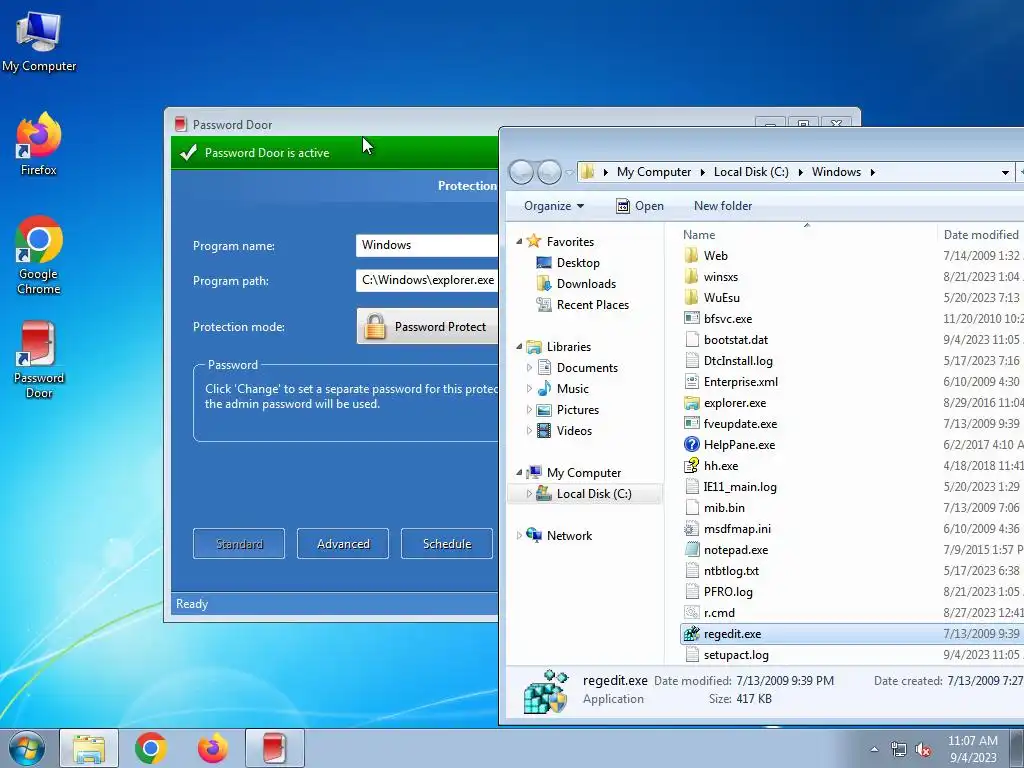The height and width of the screenshot is (768, 1024).
Task: Select the IE11_main.log file
Action: pyautogui.click(x=740, y=487)
